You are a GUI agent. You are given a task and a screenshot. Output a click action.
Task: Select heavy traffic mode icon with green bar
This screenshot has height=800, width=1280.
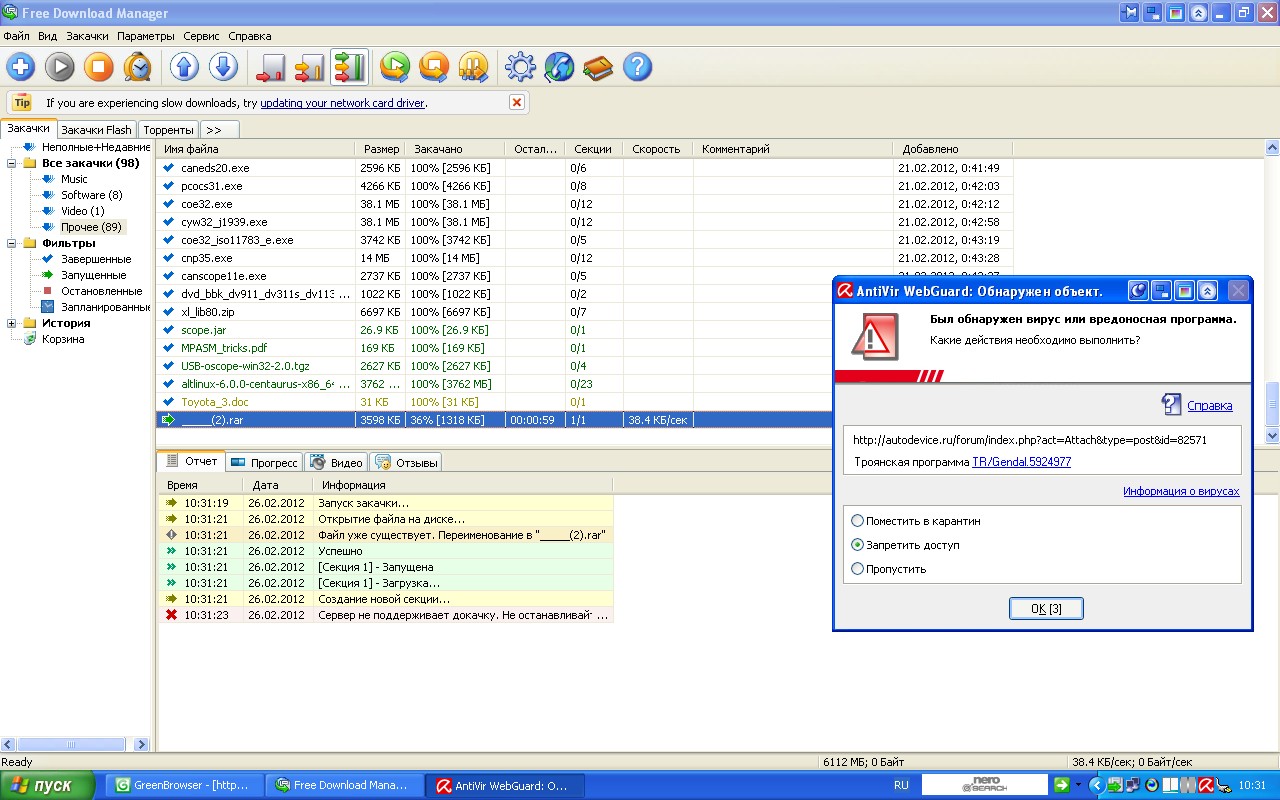pos(349,67)
